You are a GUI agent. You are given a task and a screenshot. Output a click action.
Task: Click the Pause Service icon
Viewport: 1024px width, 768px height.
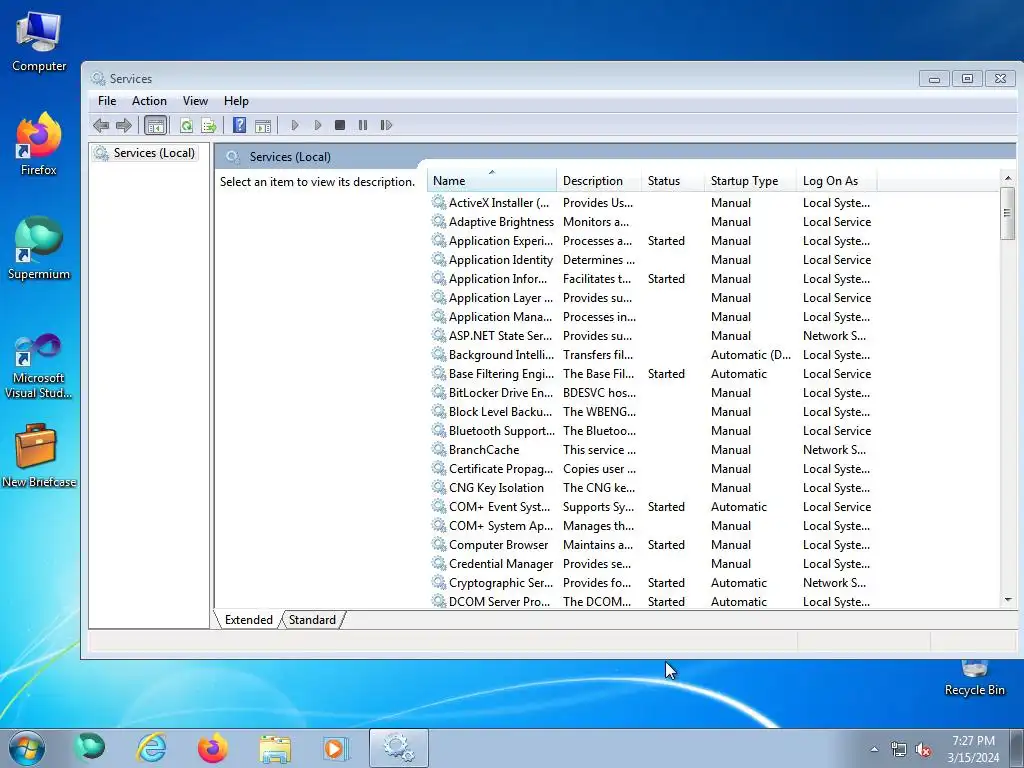pos(362,125)
